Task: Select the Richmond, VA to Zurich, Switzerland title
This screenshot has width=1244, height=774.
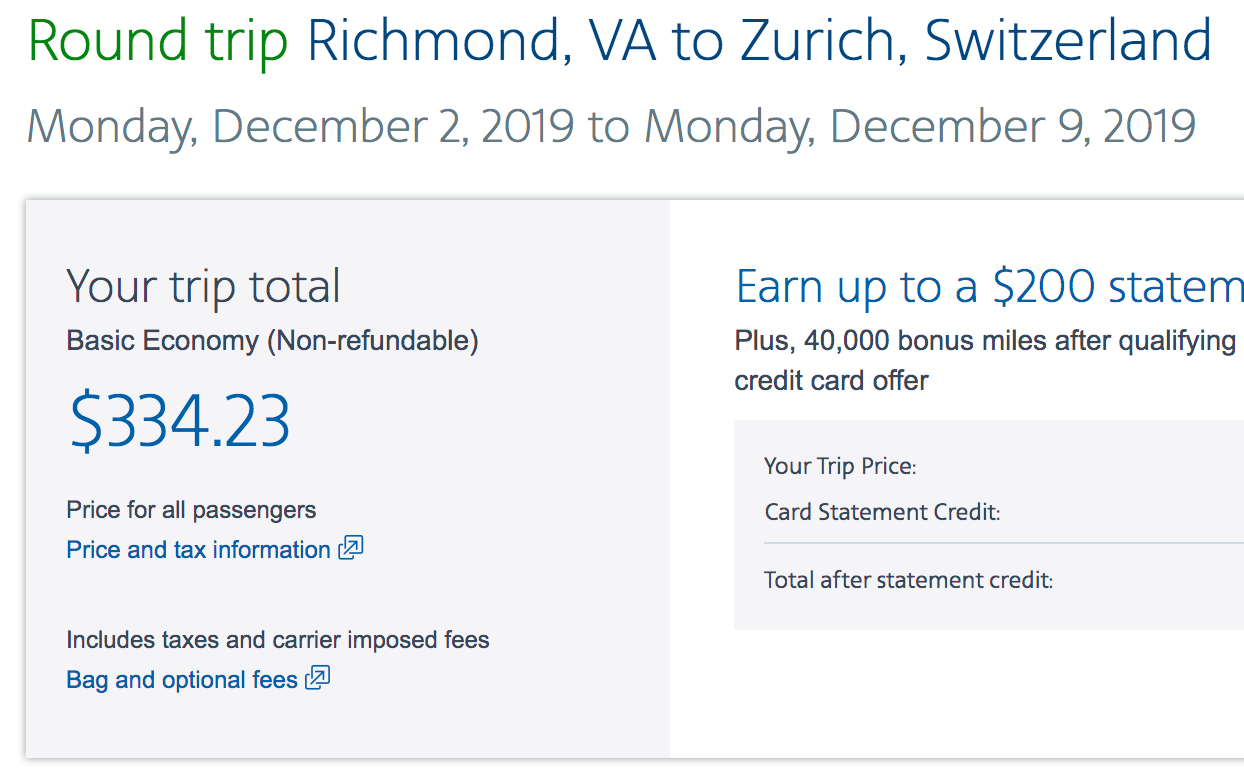Action: 759,40
